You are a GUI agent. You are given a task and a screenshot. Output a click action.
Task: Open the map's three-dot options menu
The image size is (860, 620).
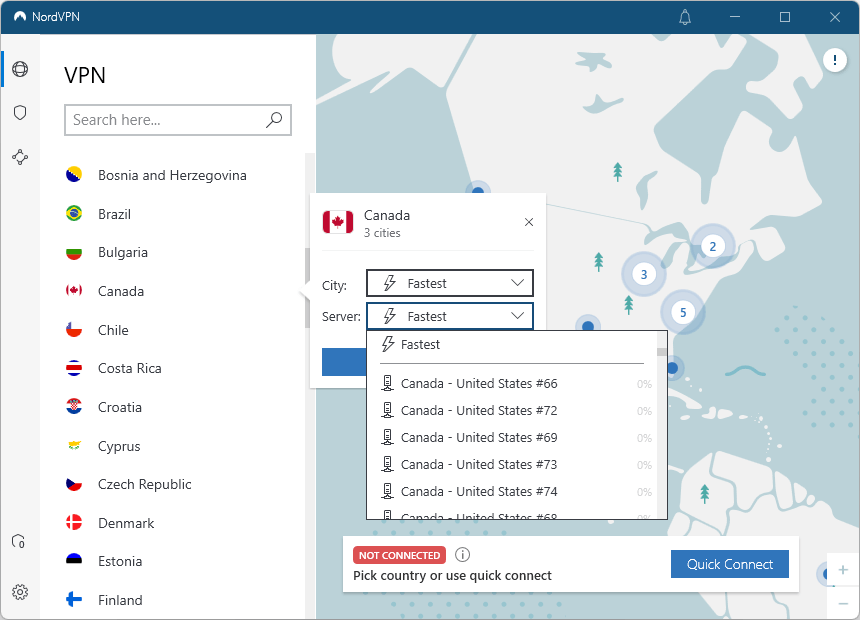pos(835,60)
